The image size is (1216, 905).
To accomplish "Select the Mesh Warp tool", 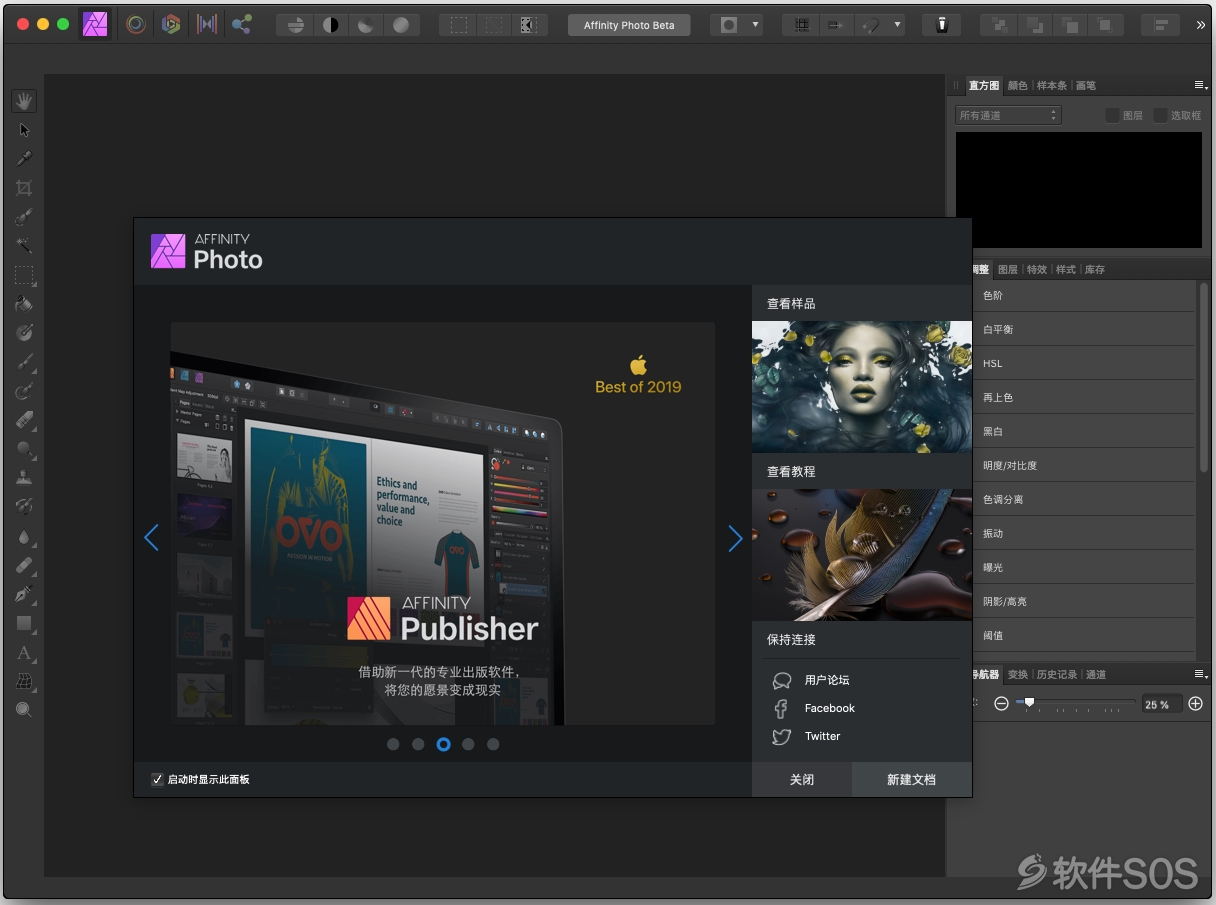I will coord(24,681).
